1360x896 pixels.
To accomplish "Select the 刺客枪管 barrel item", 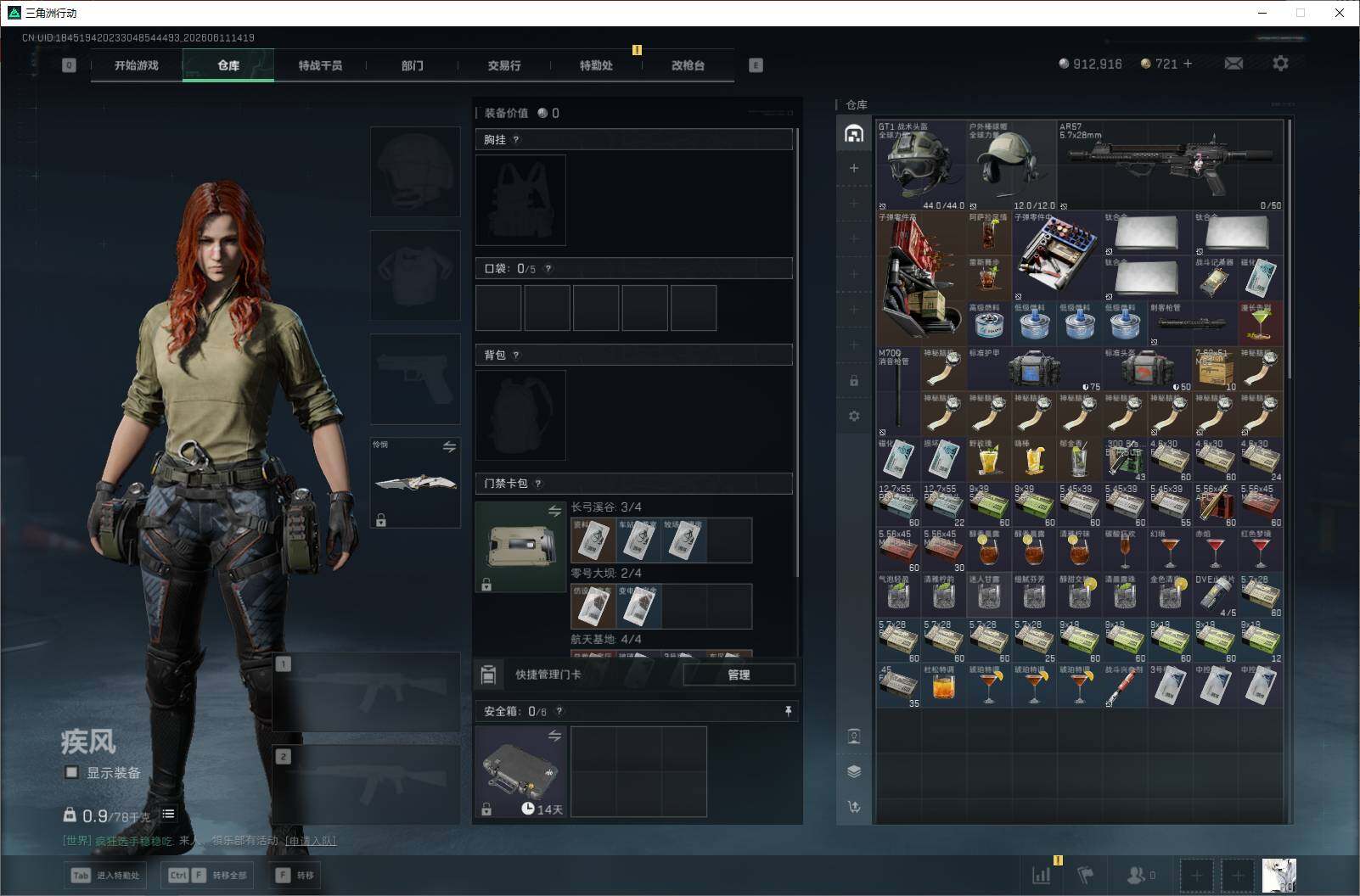I will [x=1193, y=324].
